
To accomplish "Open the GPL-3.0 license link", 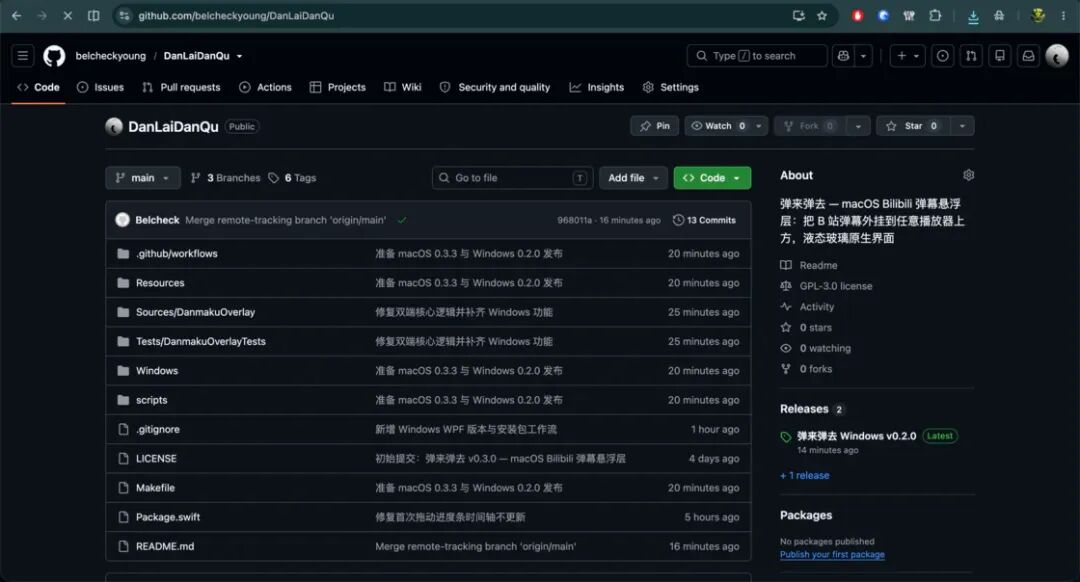I will (835, 286).
